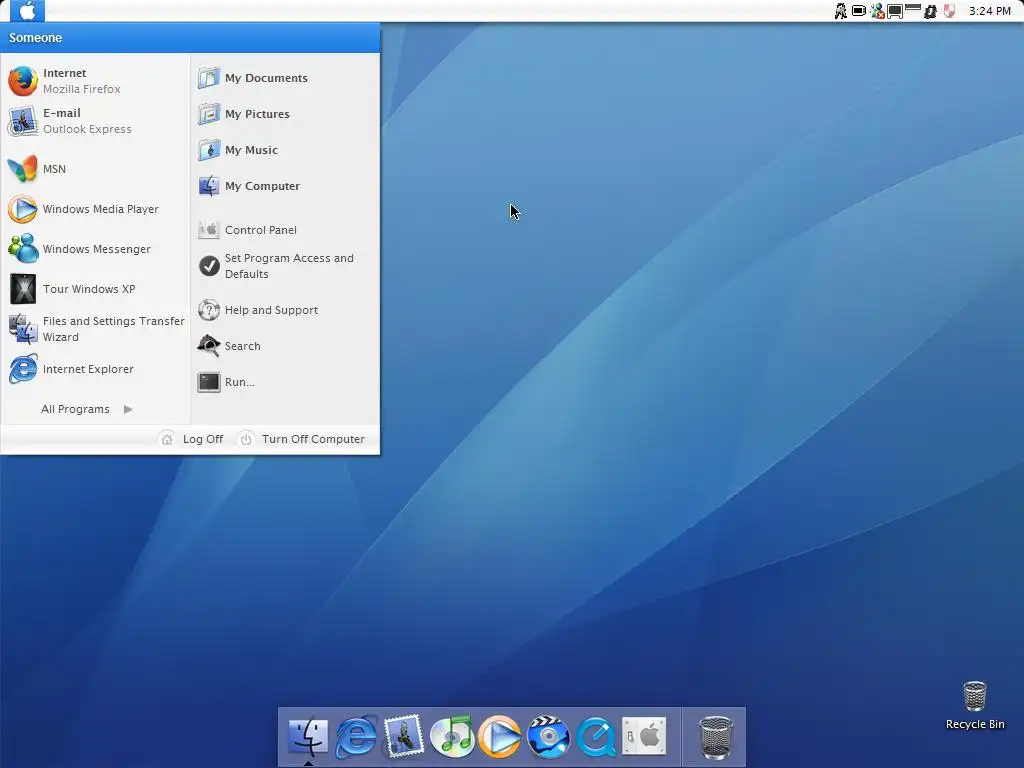Open Control Panel

(285, 230)
